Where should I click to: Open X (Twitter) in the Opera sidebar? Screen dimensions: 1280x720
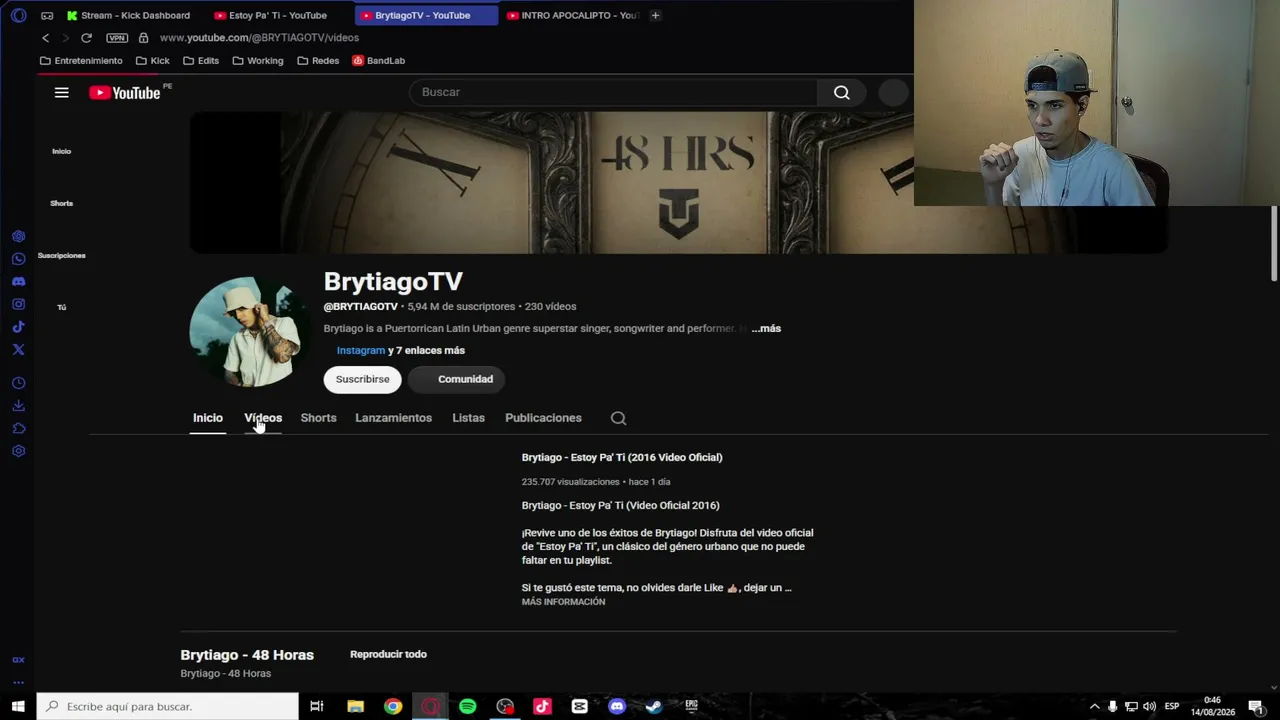pos(18,349)
